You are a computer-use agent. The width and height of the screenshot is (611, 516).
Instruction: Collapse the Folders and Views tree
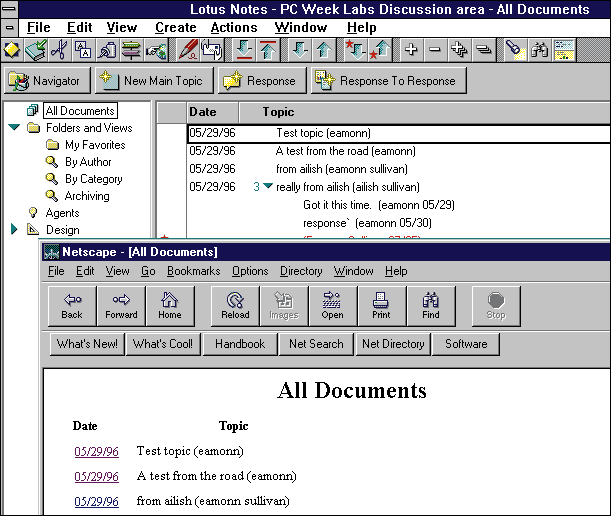point(14,127)
